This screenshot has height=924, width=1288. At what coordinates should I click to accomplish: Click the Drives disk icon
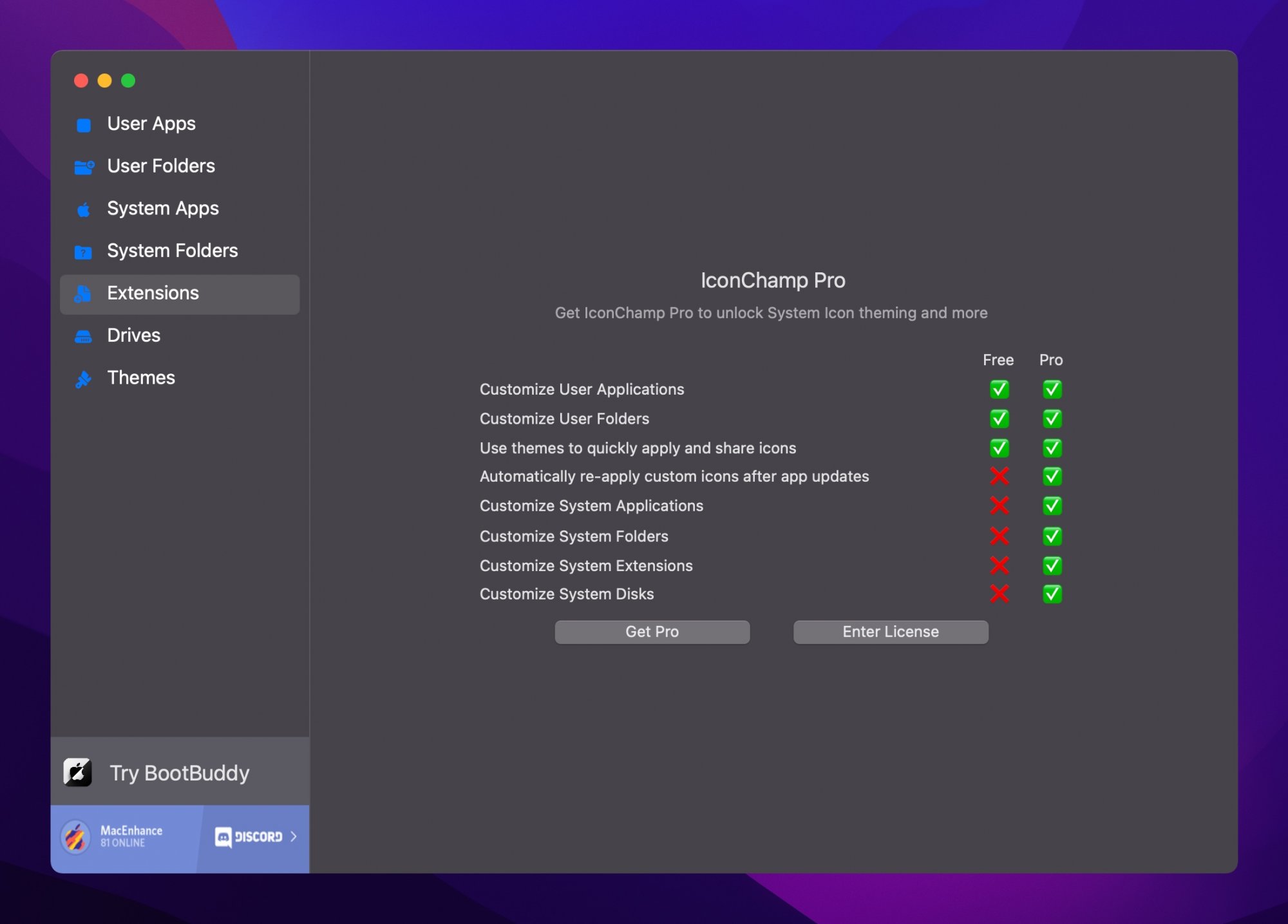pos(84,337)
